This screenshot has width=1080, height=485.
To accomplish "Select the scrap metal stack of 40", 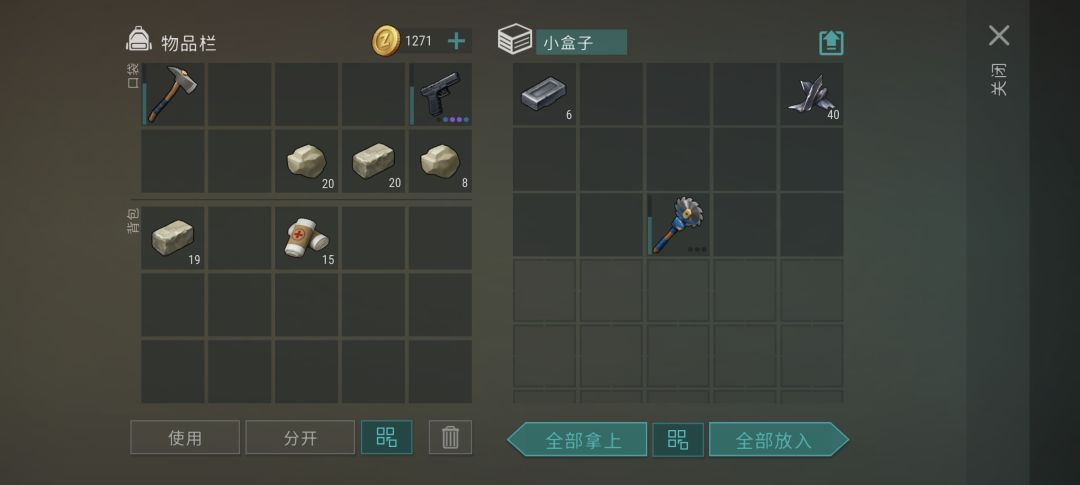I will [x=811, y=94].
